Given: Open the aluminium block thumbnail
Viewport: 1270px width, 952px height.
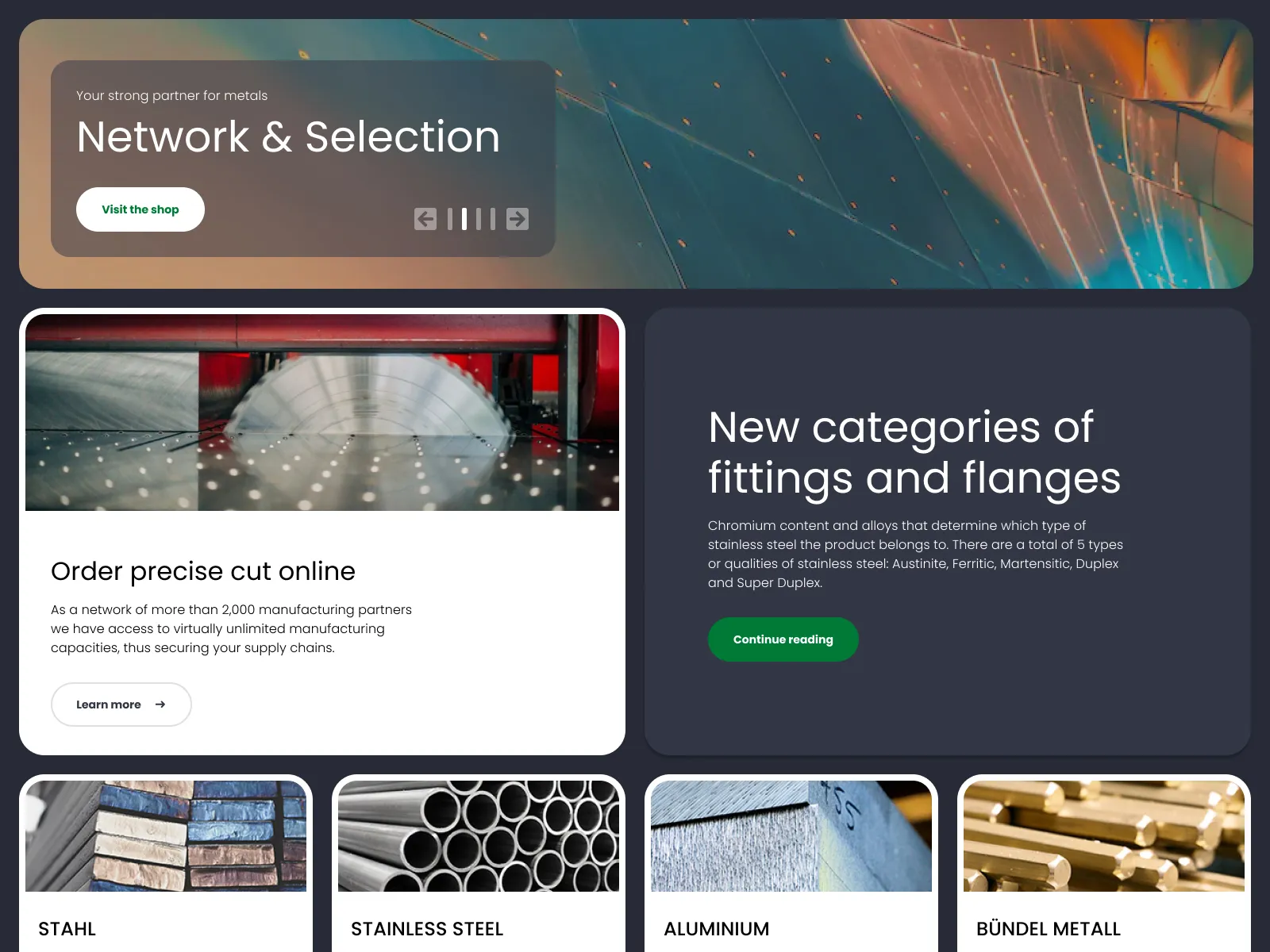Looking at the screenshot, I should tap(791, 836).
